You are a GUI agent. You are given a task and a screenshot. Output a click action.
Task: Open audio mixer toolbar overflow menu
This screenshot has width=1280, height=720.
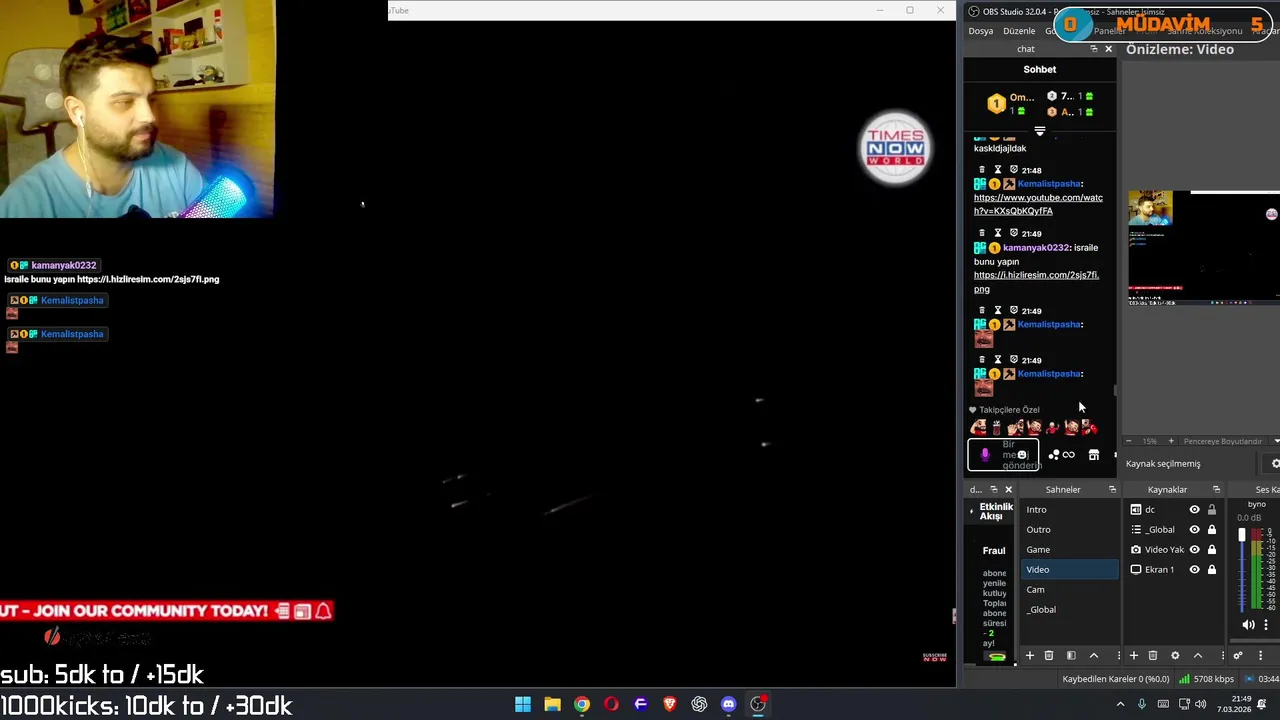point(1260,656)
